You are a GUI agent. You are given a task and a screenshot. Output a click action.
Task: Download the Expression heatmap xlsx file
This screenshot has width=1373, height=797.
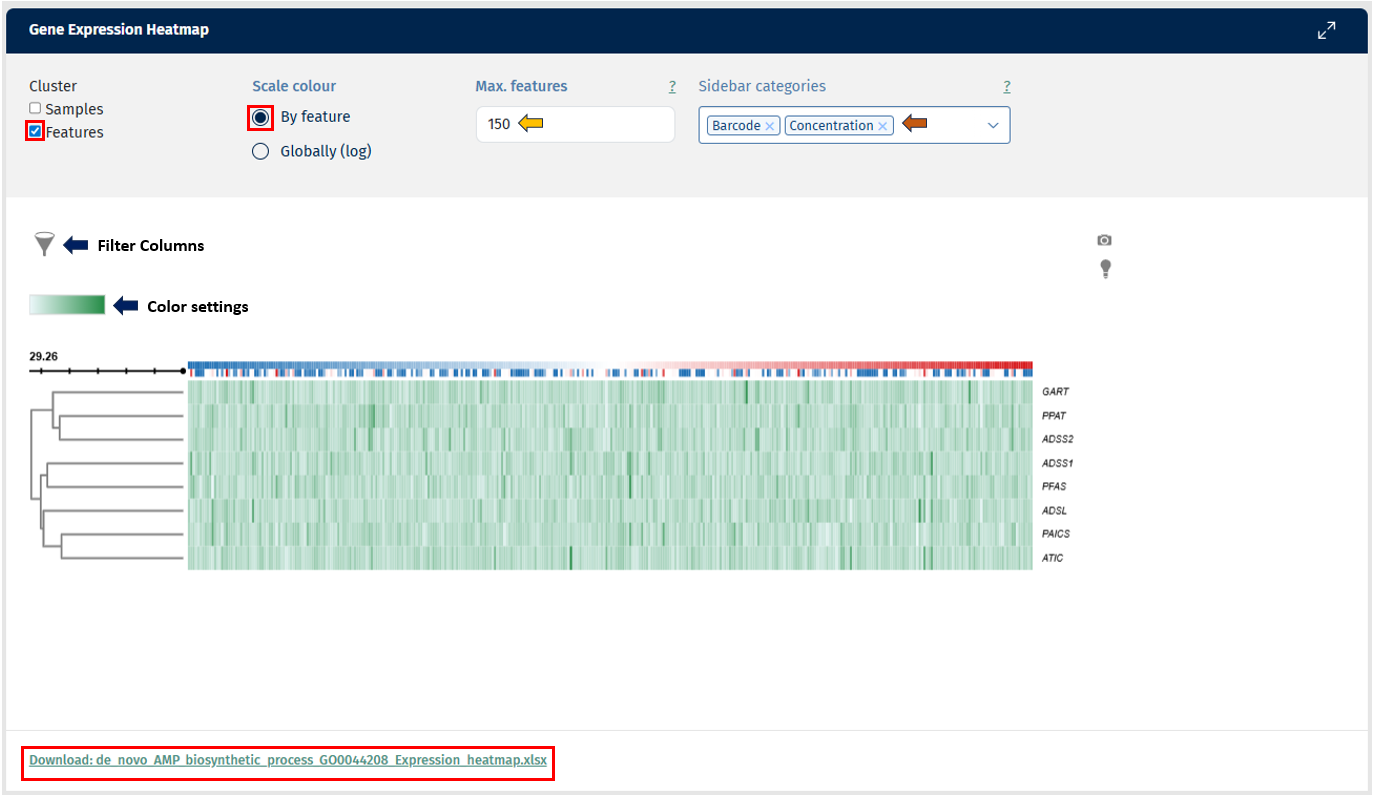click(288, 760)
